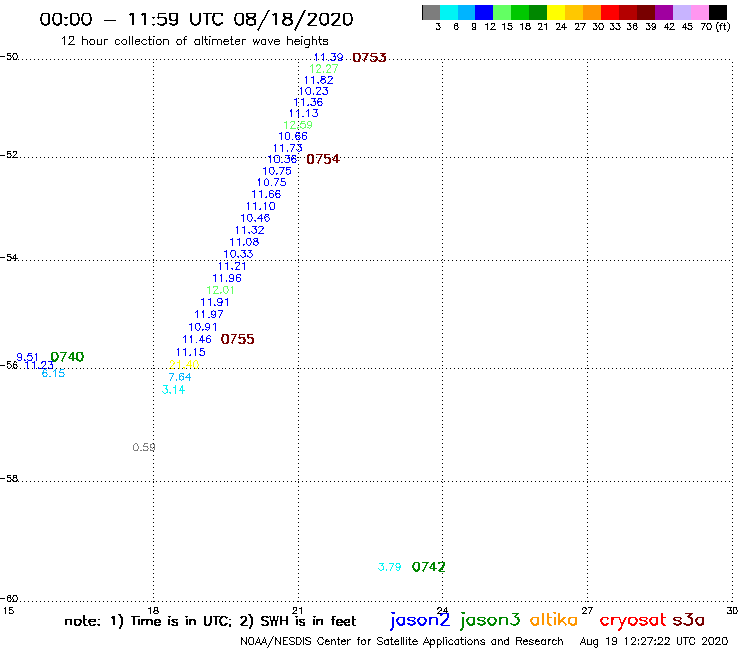Select the pink swatch in the legend bar
The height and width of the screenshot is (650, 740).
(700, 12)
